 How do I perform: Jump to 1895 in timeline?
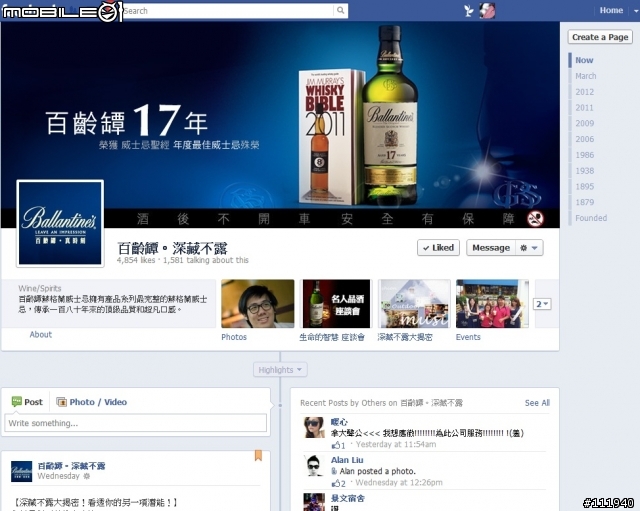coord(584,187)
